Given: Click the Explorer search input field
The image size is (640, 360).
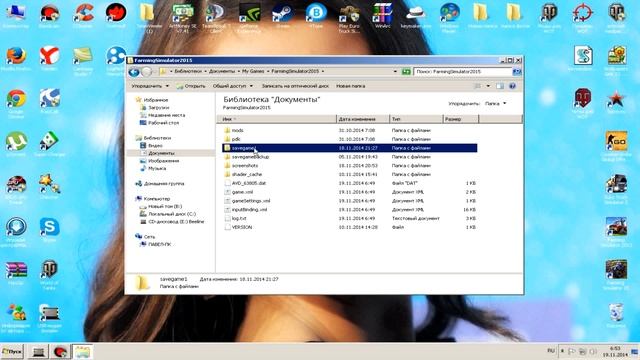Looking at the screenshot, I should [x=463, y=72].
